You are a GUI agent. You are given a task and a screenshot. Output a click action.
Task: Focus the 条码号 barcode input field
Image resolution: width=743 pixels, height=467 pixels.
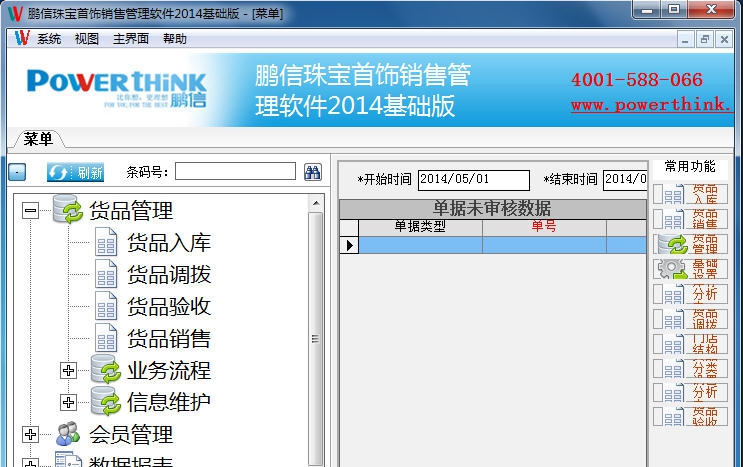pyautogui.click(x=236, y=171)
